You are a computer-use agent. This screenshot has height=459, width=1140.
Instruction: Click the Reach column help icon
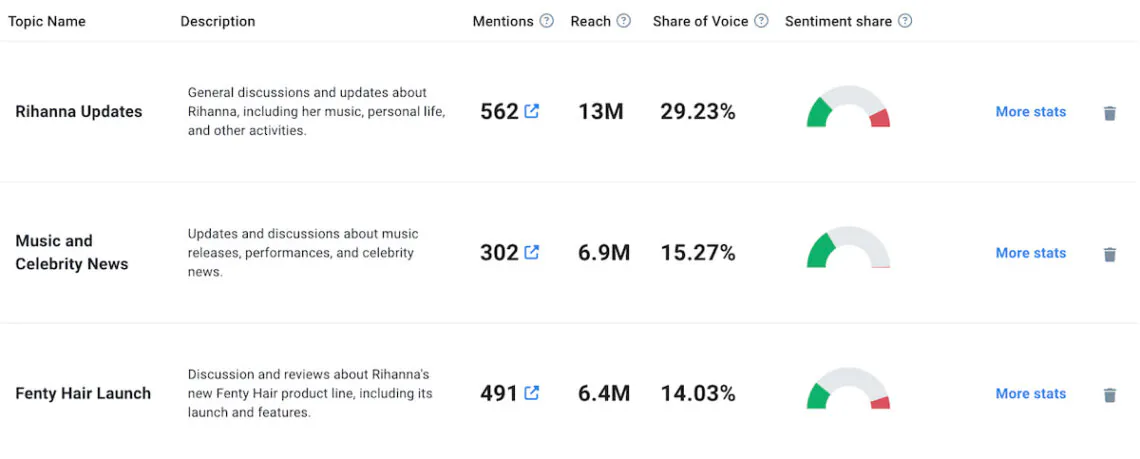(x=624, y=21)
